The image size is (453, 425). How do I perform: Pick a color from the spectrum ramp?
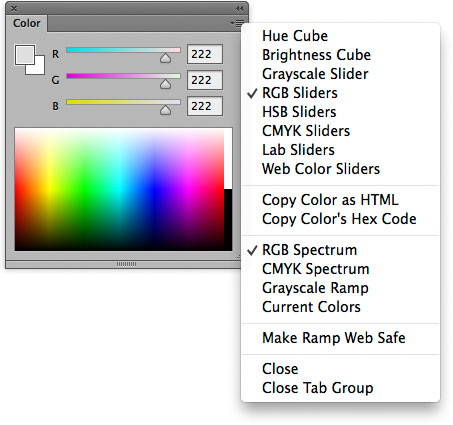pyautogui.click(x=119, y=189)
